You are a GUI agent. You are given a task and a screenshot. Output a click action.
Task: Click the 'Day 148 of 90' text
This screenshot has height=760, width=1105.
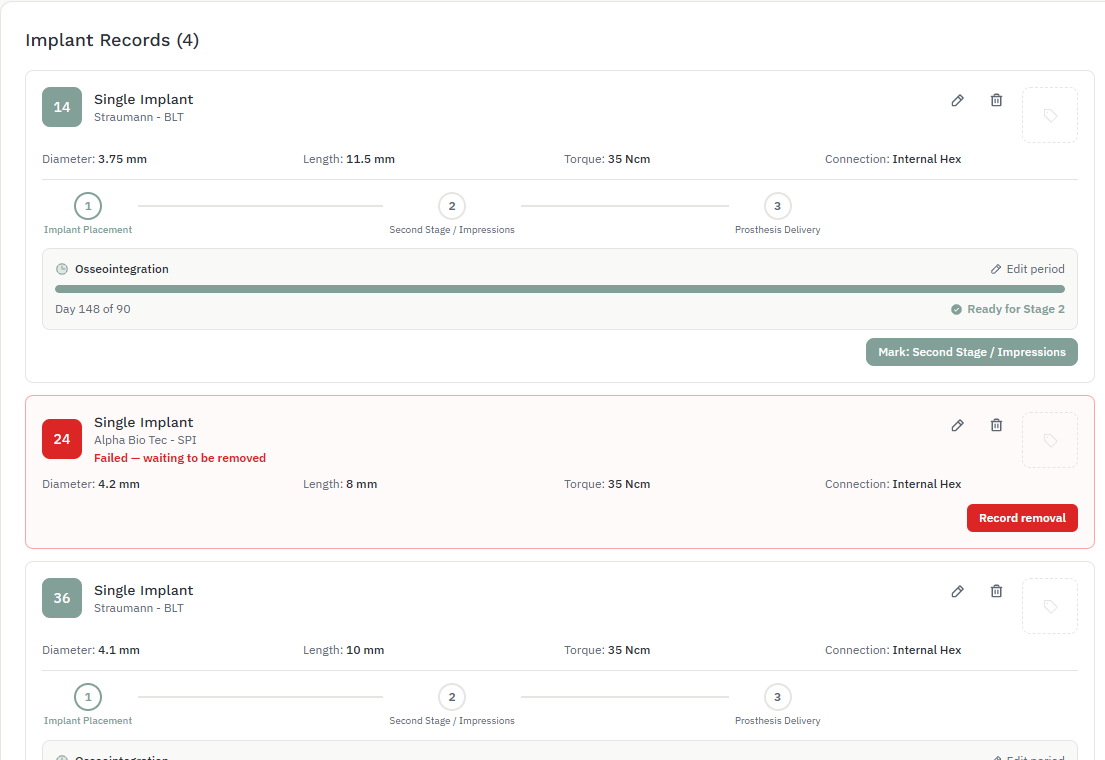click(92, 309)
